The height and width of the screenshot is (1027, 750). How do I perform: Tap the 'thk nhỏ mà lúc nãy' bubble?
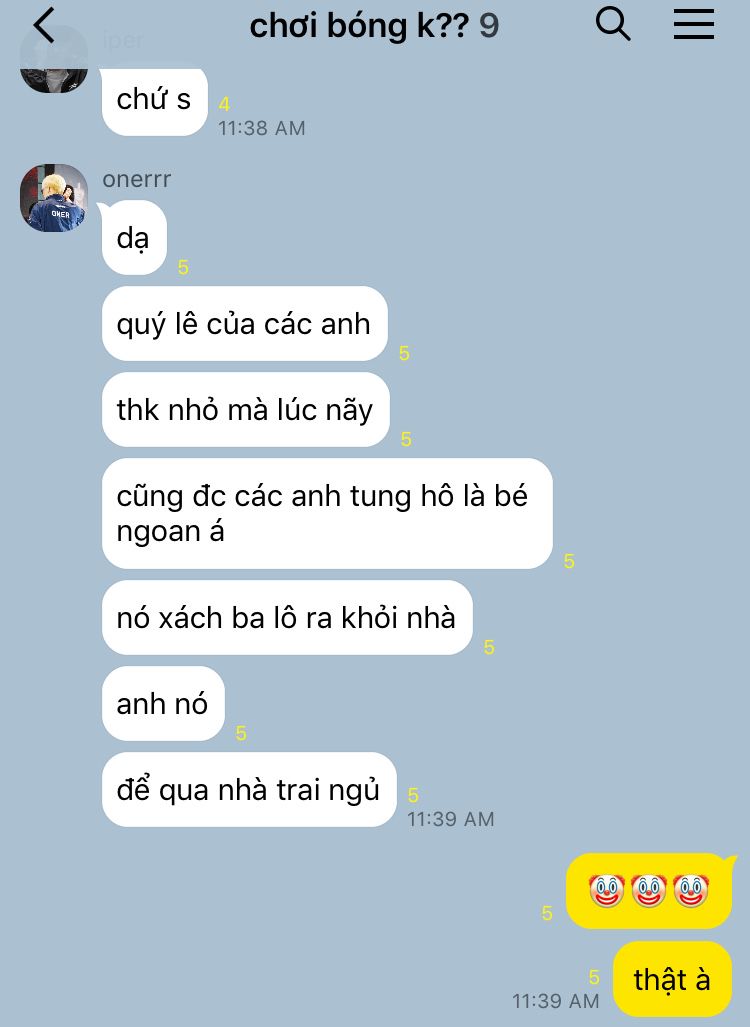pyautogui.click(x=246, y=409)
